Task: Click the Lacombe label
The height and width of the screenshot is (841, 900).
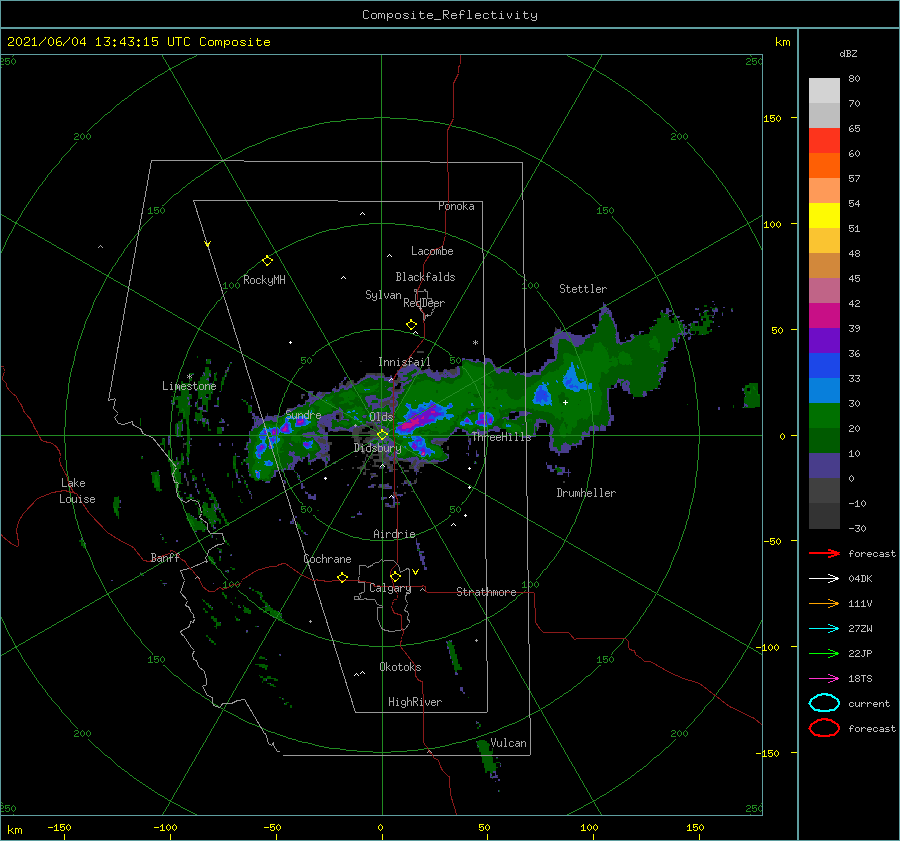Action: point(432,251)
